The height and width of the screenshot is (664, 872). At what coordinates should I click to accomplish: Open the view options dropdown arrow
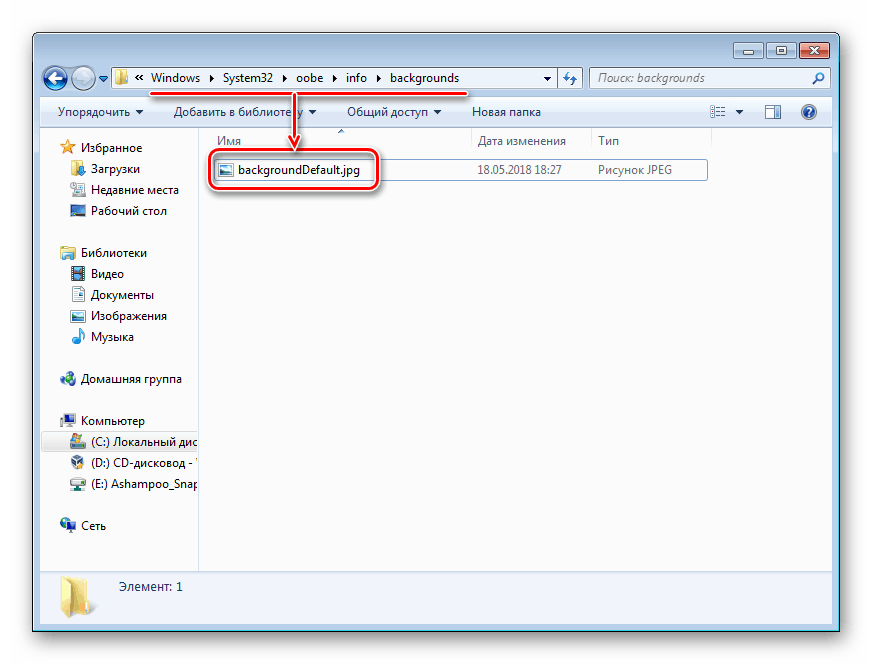739,112
